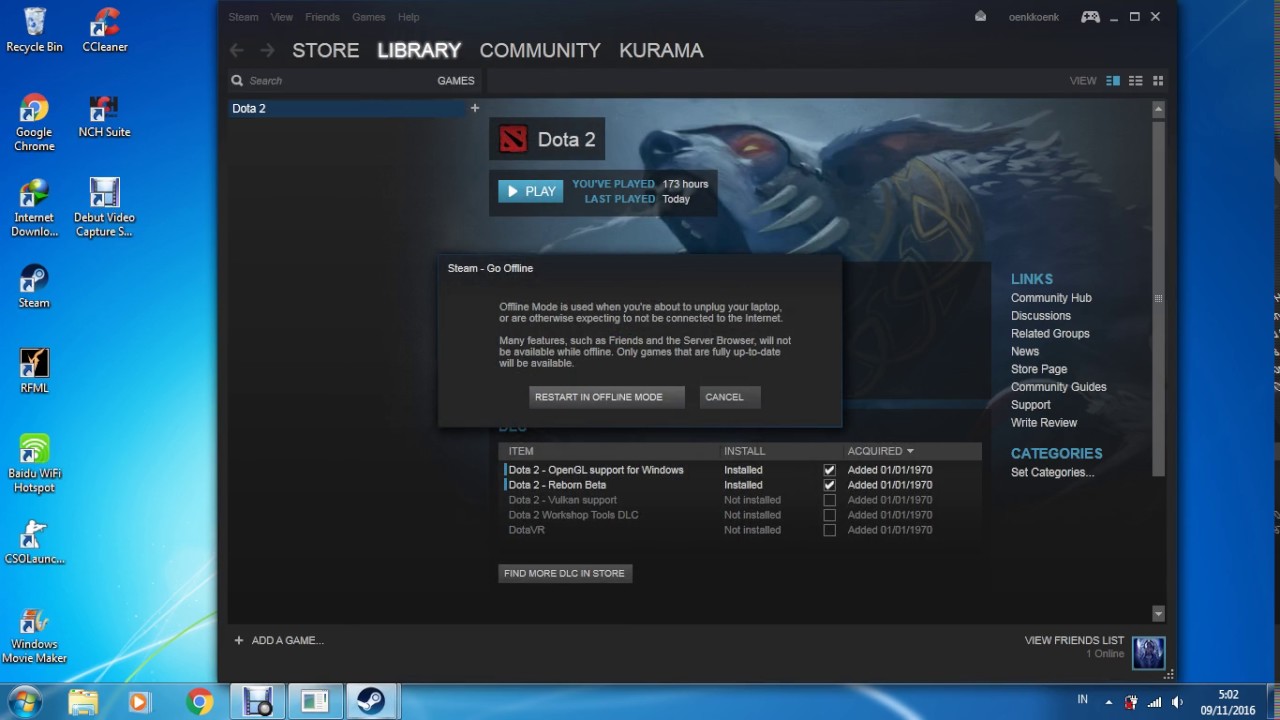Open the Help menu

tap(408, 17)
